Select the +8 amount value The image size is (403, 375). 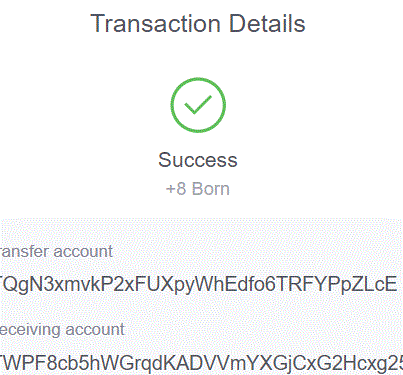(x=176, y=189)
